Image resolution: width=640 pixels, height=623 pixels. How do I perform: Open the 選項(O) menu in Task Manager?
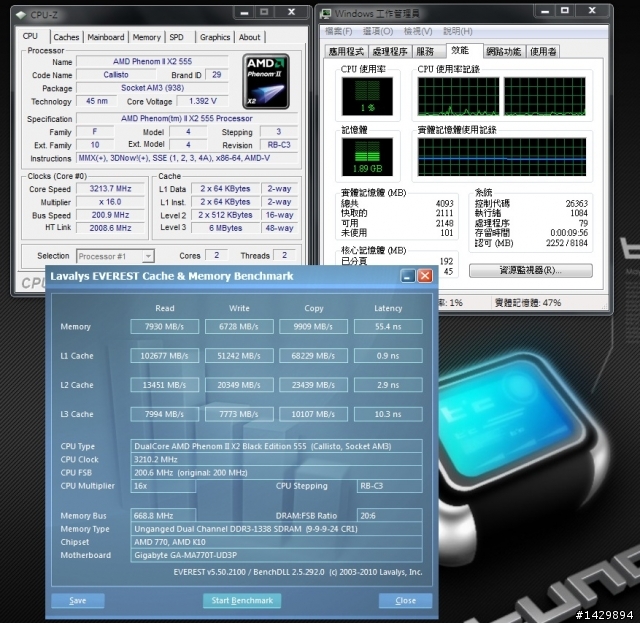[x=378, y=31]
